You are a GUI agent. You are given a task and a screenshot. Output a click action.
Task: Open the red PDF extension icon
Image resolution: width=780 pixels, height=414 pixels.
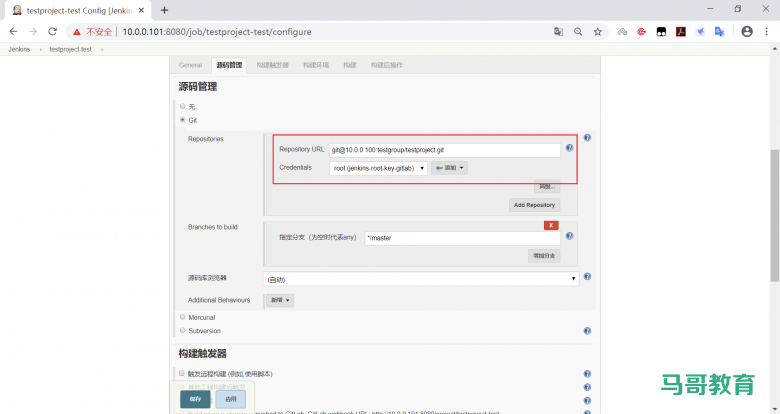681,32
